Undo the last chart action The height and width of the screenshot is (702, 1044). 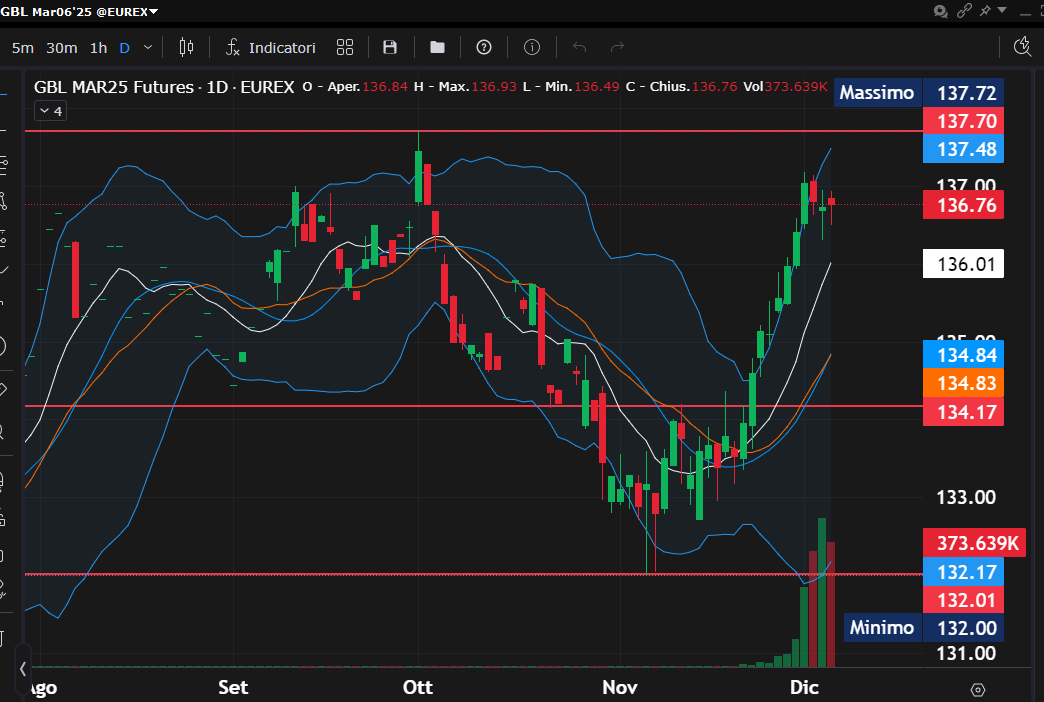(579, 47)
